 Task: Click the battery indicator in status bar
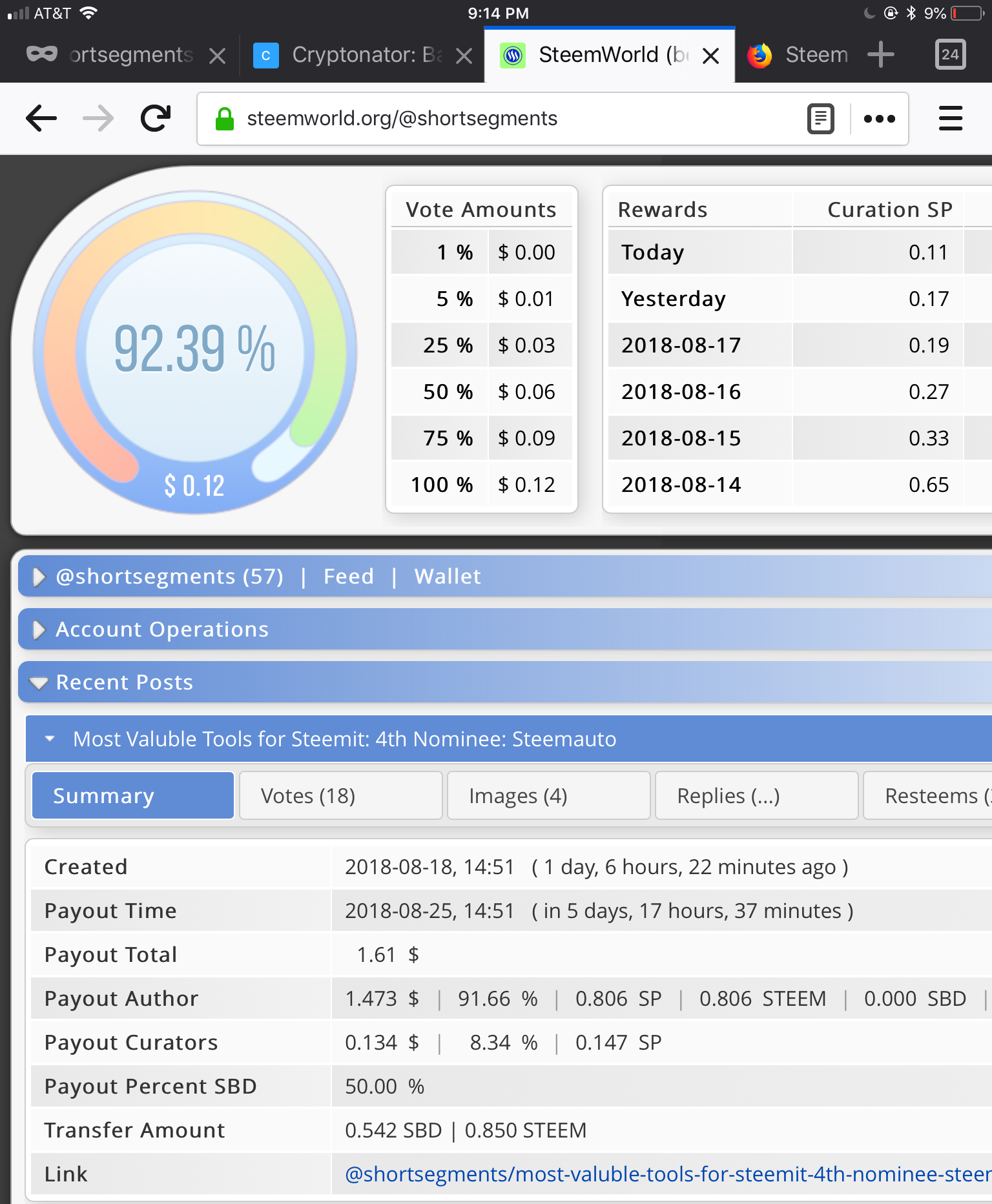[967, 13]
